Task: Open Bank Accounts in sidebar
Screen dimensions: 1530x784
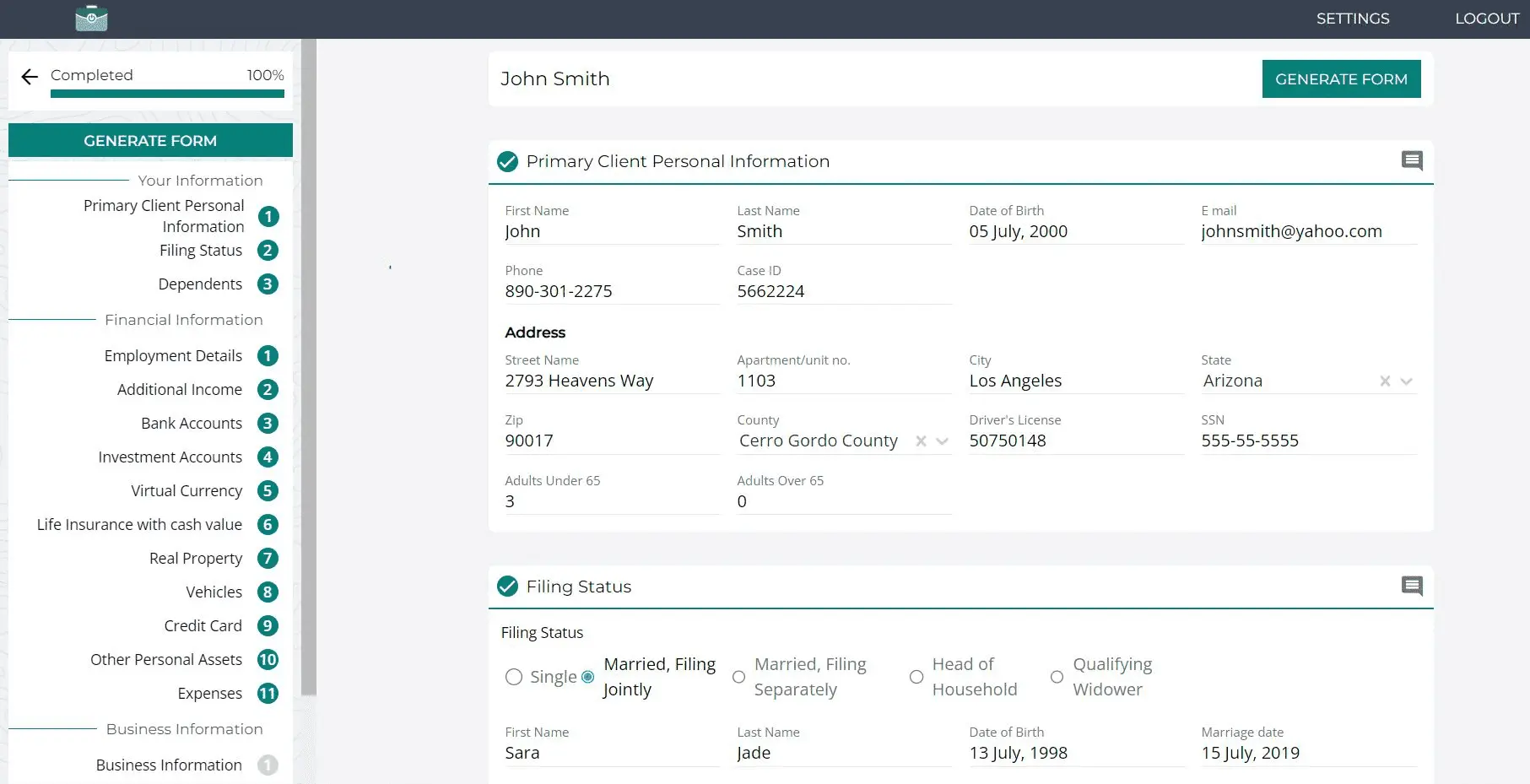Action: coord(192,424)
